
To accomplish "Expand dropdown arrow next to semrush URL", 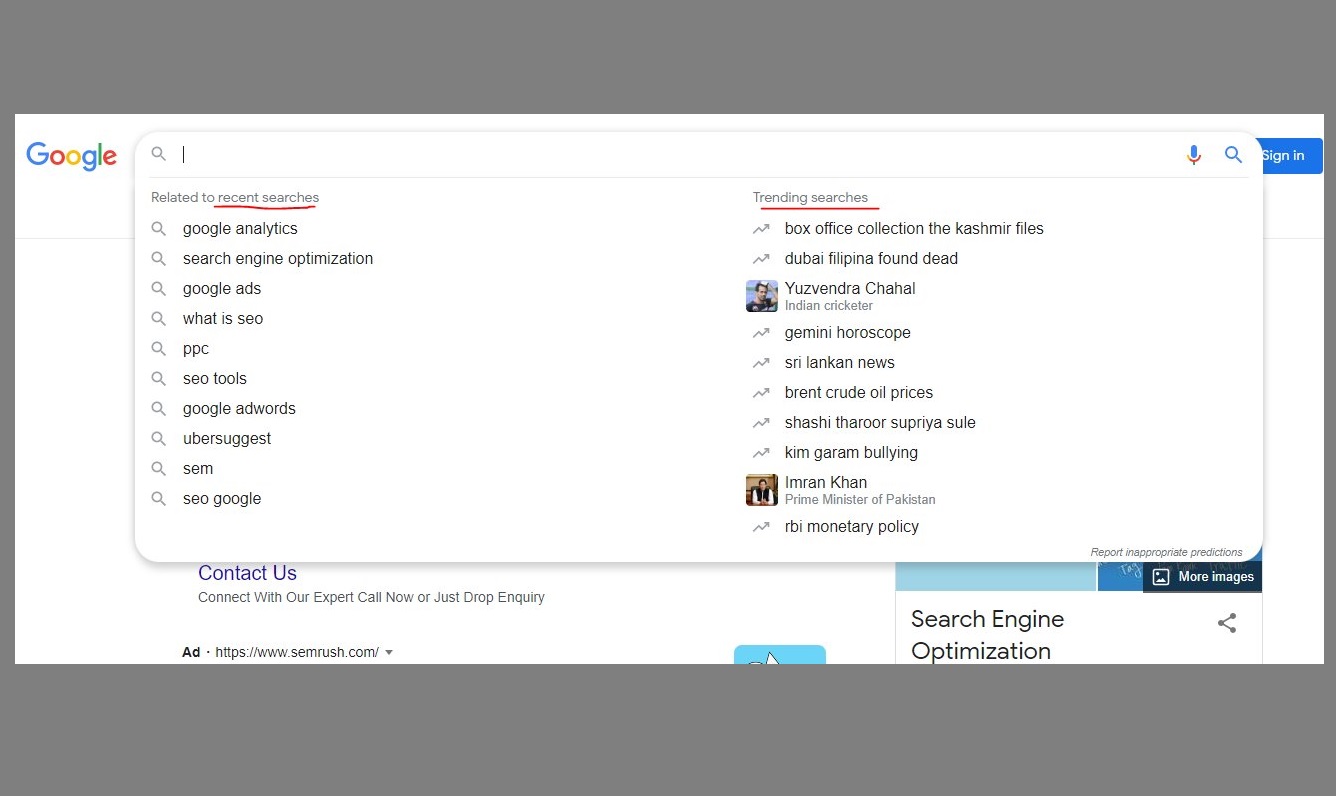I will tap(389, 652).
